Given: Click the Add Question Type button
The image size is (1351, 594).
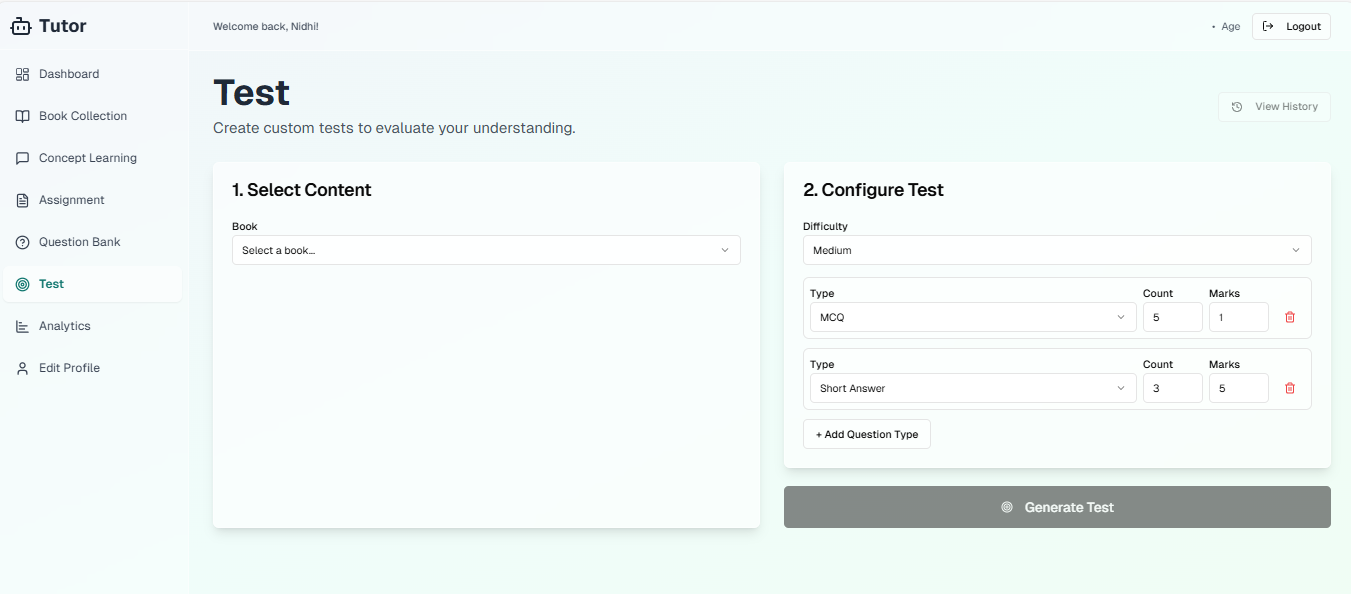Looking at the screenshot, I should (x=866, y=433).
